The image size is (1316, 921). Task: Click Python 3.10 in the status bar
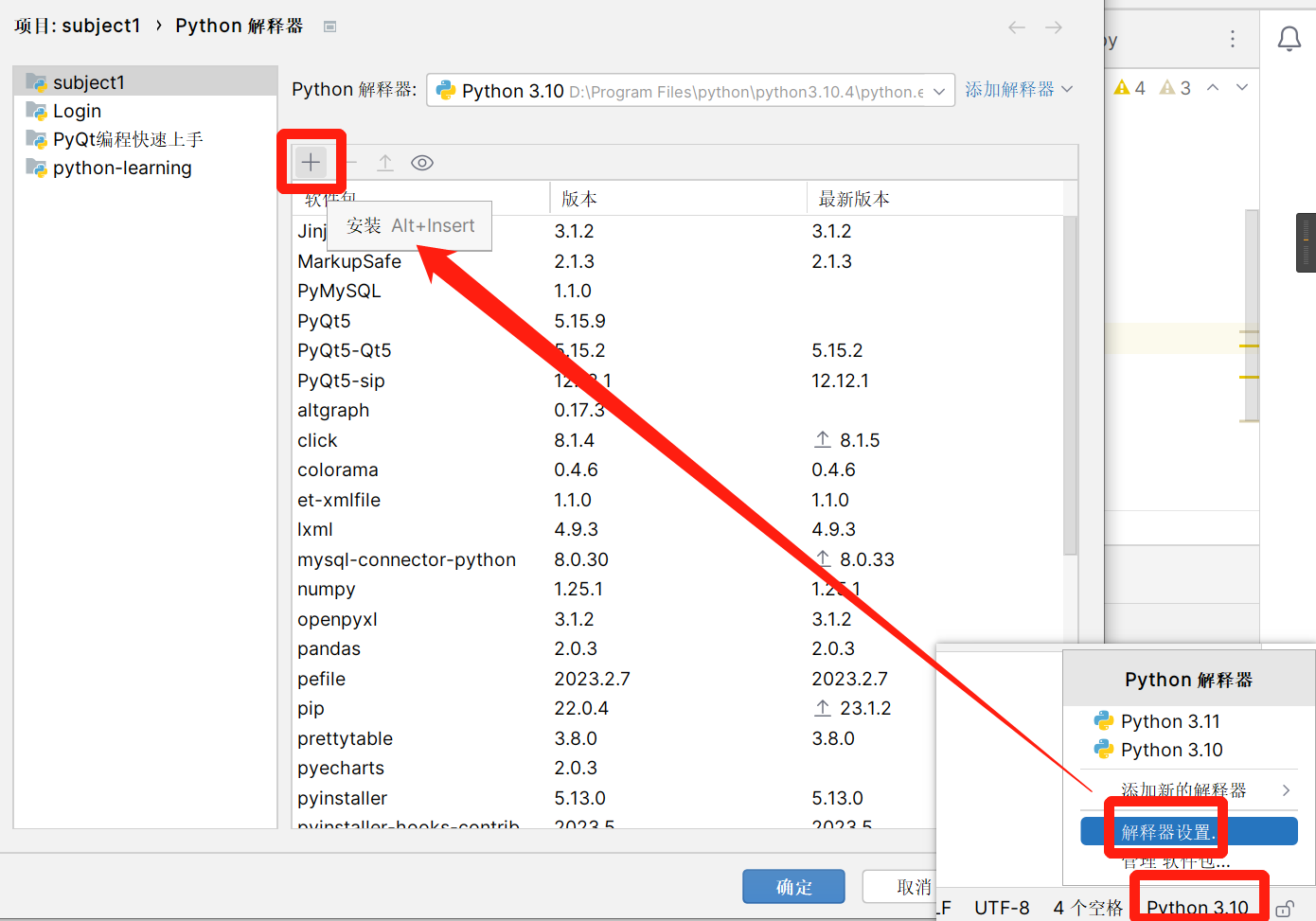pyautogui.click(x=1198, y=908)
